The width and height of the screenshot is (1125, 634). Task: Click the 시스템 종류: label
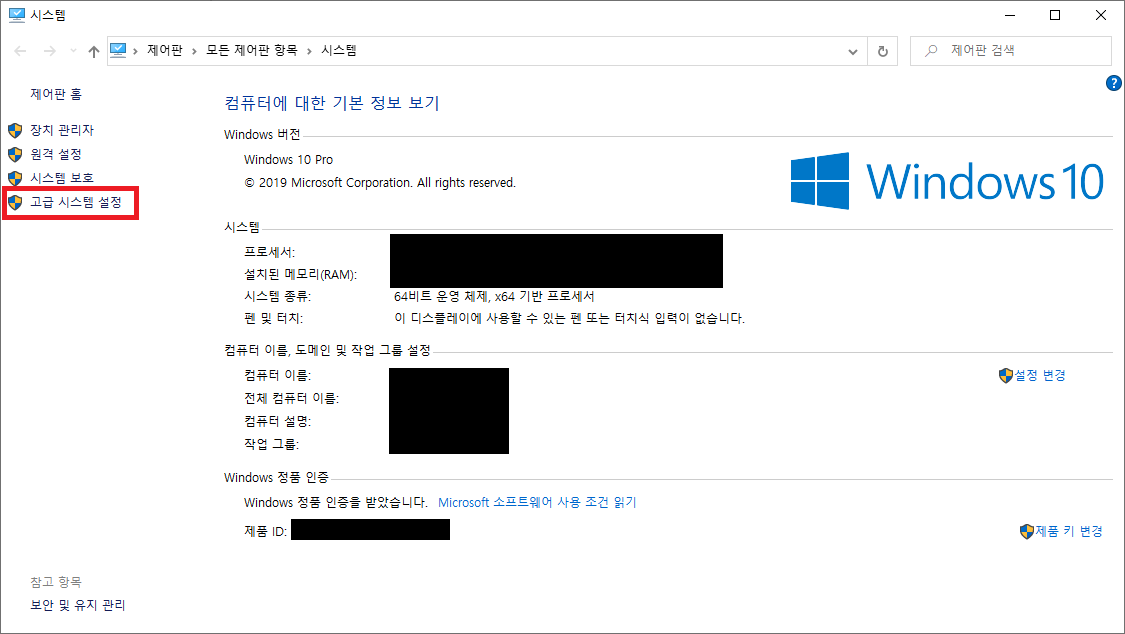point(277,296)
